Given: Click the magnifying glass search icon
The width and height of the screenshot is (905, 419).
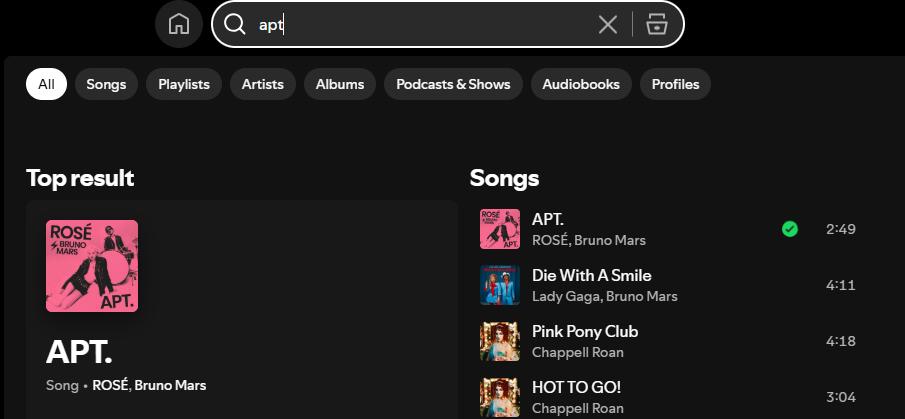Looking at the screenshot, I should click(235, 24).
